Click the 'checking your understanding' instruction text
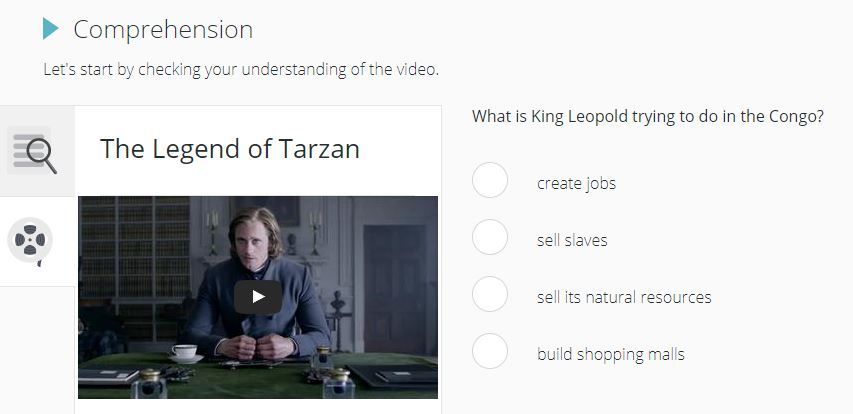Image resolution: width=853 pixels, height=414 pixels. pyautogui.click(x=238, y=70)
